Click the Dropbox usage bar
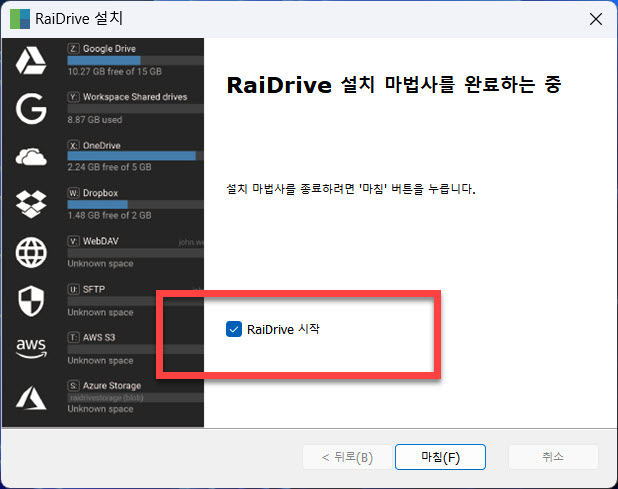Image resolution: width=618 pixels, height=489 pixels. click(136, 204)
